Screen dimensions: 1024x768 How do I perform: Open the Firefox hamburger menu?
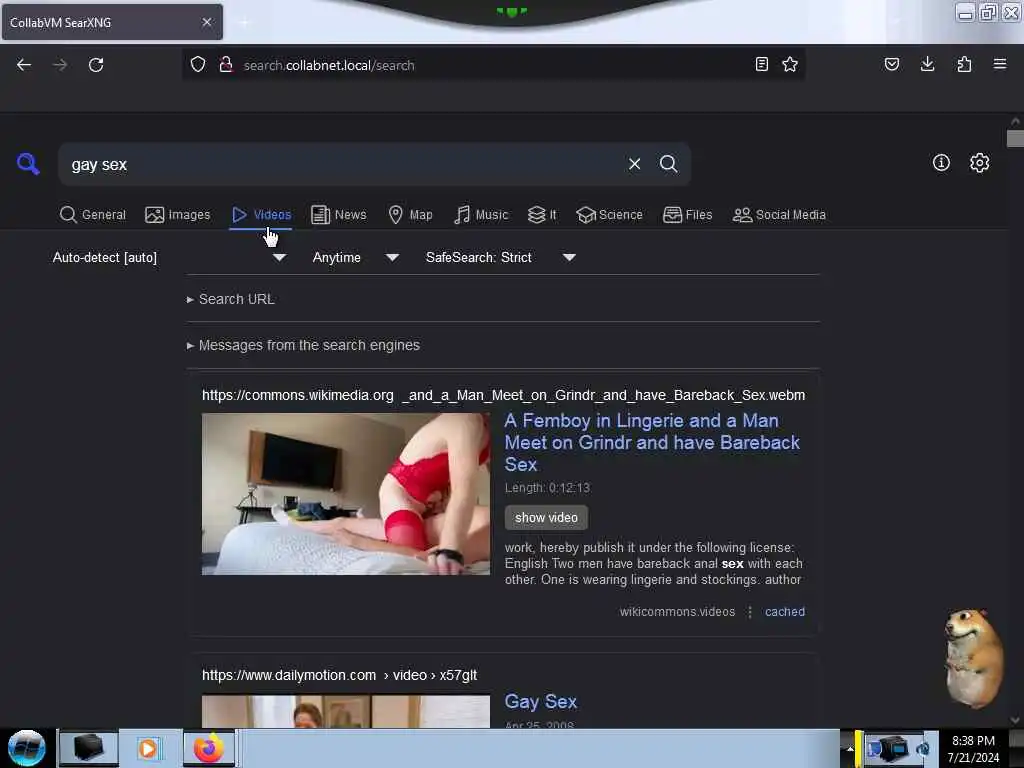[1000, 64]
